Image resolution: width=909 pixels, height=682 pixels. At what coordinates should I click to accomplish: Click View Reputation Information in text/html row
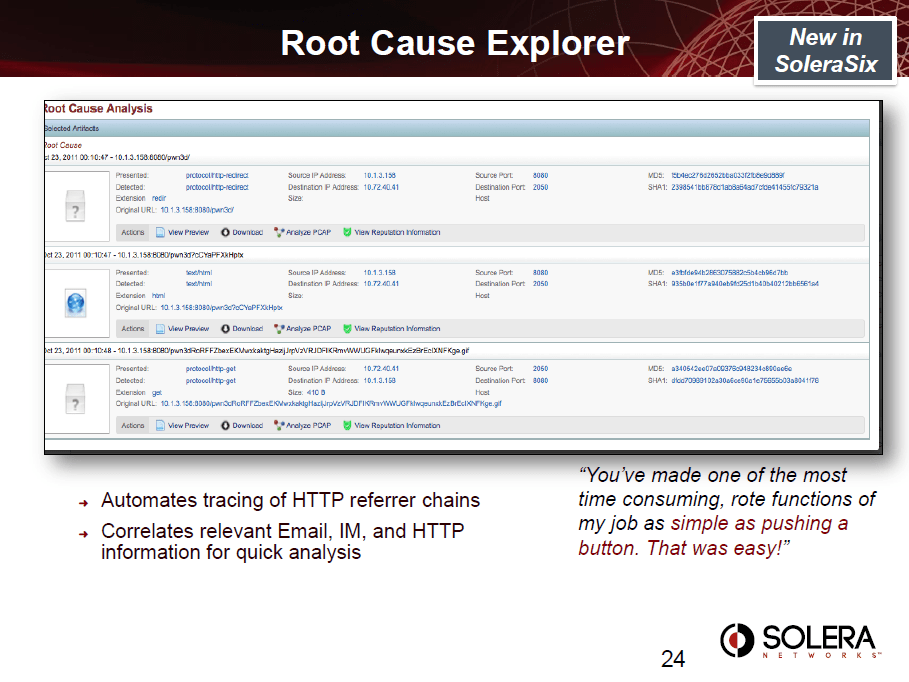point(397,329)
